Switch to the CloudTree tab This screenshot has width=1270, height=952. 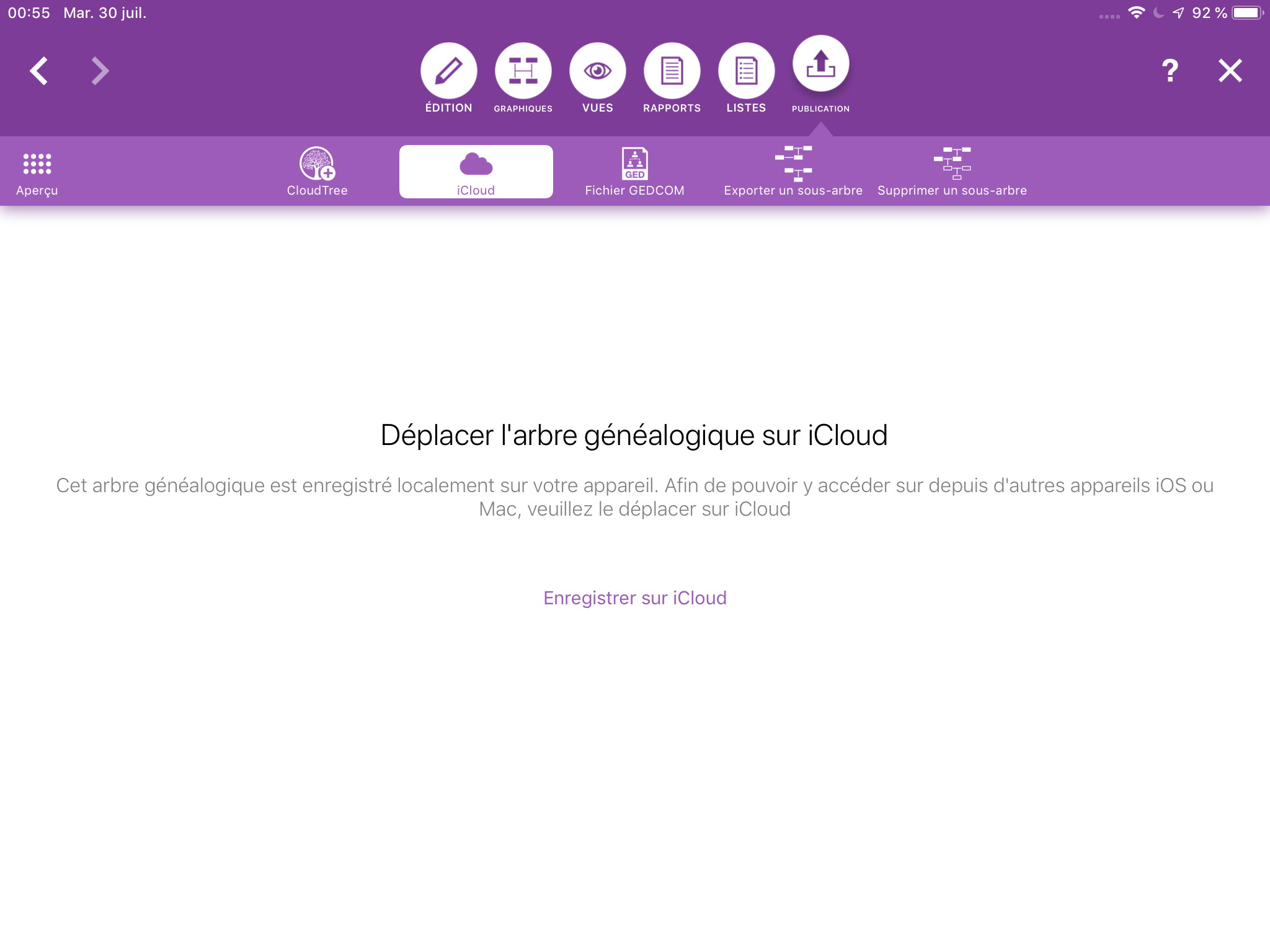pyautogui.click(x=317, y=172)
